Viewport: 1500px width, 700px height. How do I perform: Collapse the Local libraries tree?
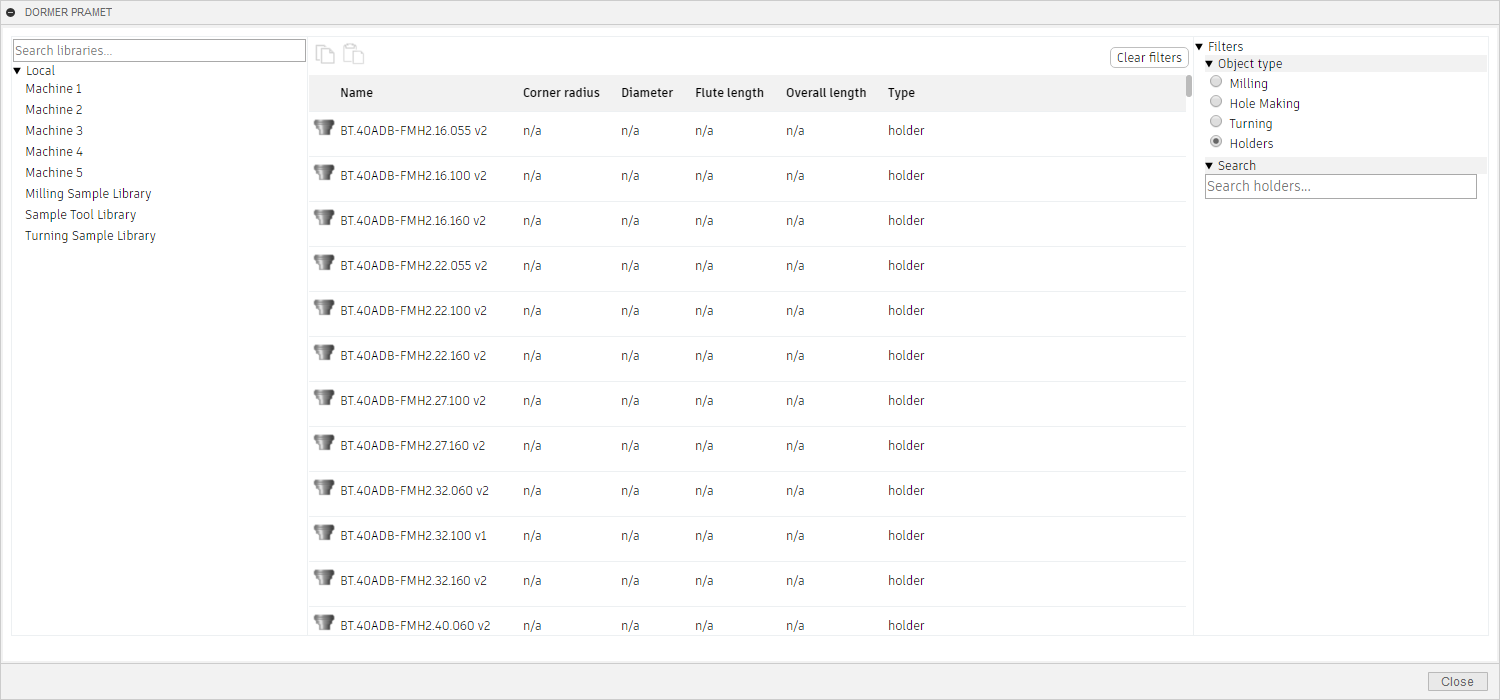pos(17,71)
